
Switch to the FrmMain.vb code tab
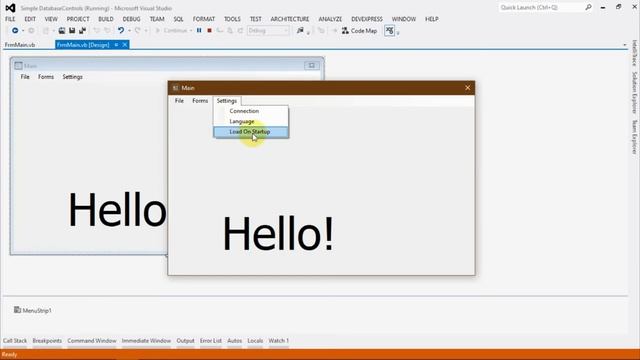point(20,45)
